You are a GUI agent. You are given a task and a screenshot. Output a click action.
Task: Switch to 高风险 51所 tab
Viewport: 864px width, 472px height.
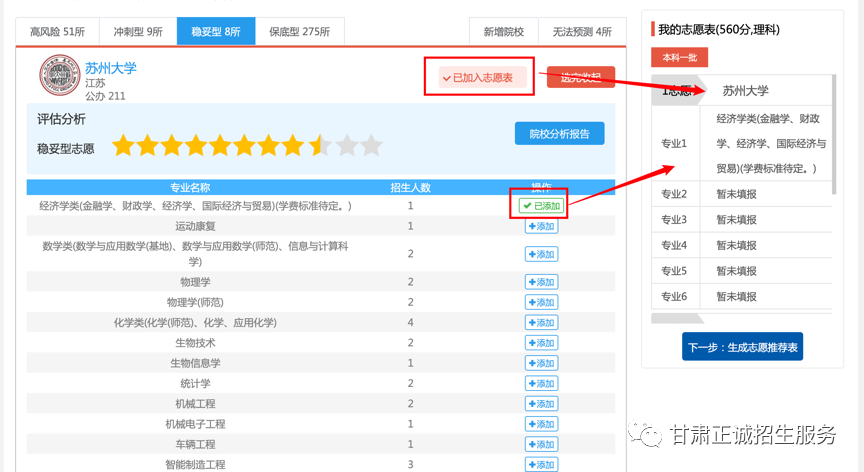pyautogui.click(x=57, y=32)
